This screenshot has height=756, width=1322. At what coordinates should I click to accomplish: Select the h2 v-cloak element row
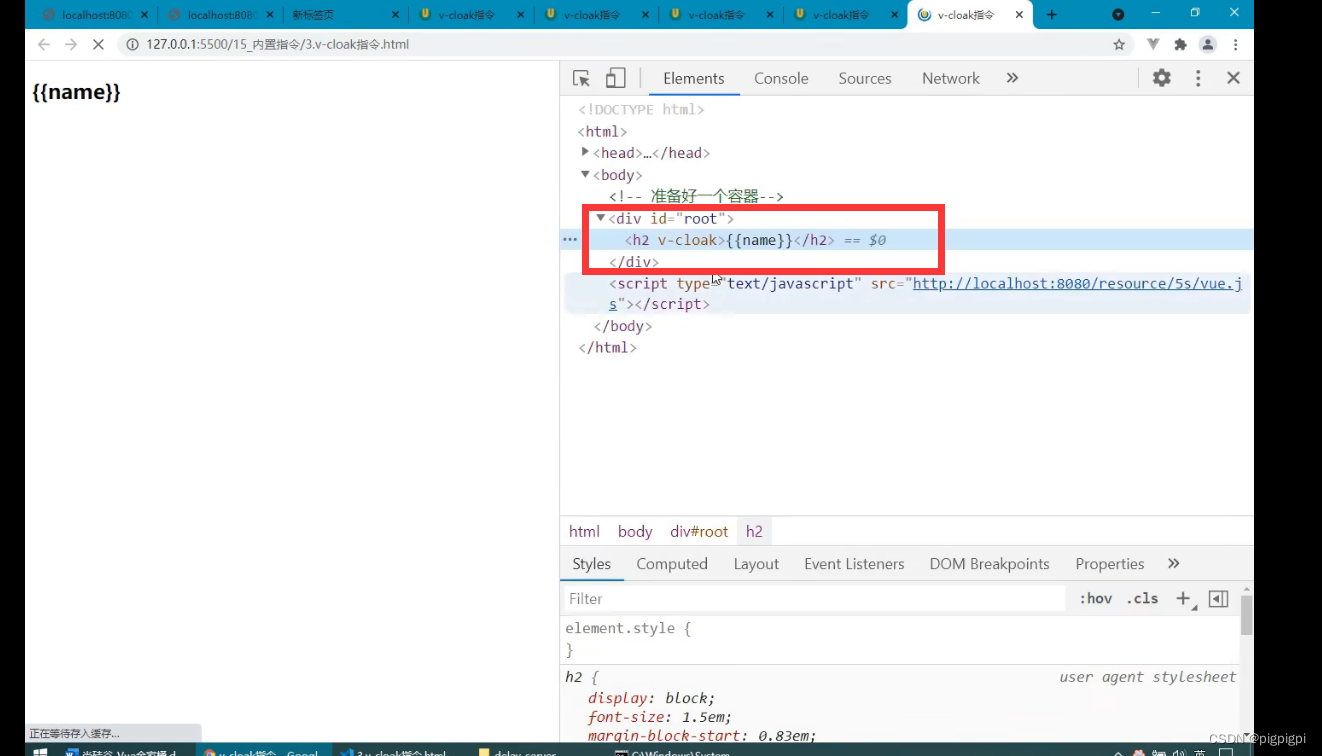tap(906, 240)
